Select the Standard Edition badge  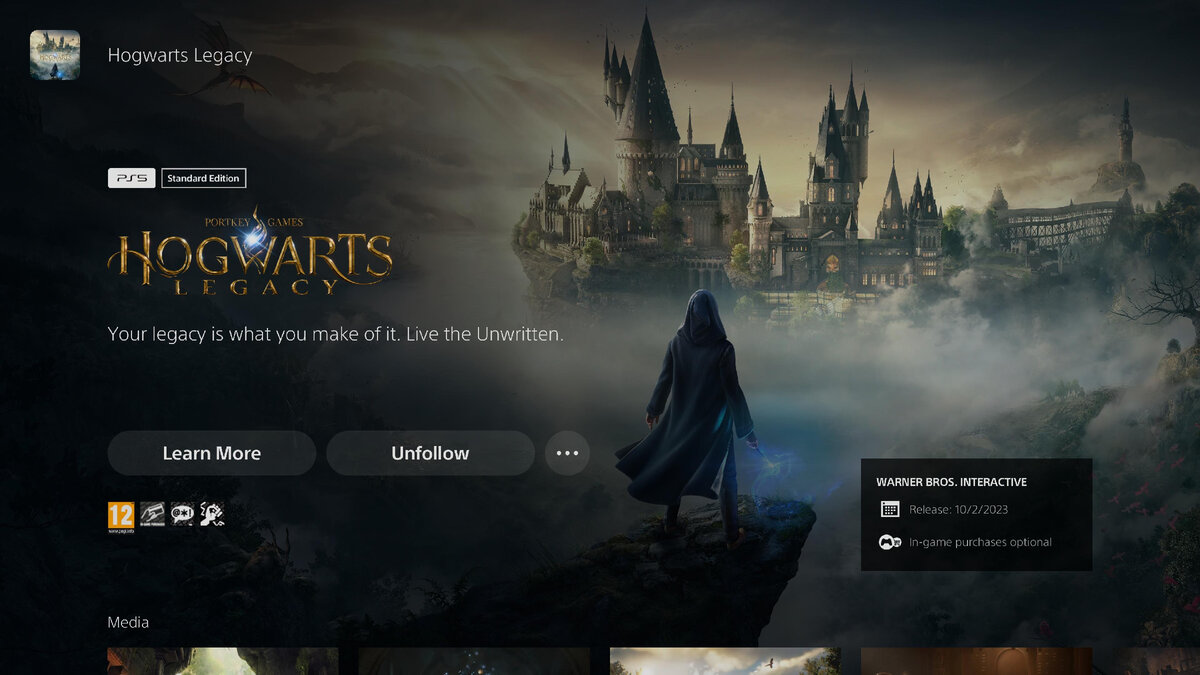coord(204,178)
